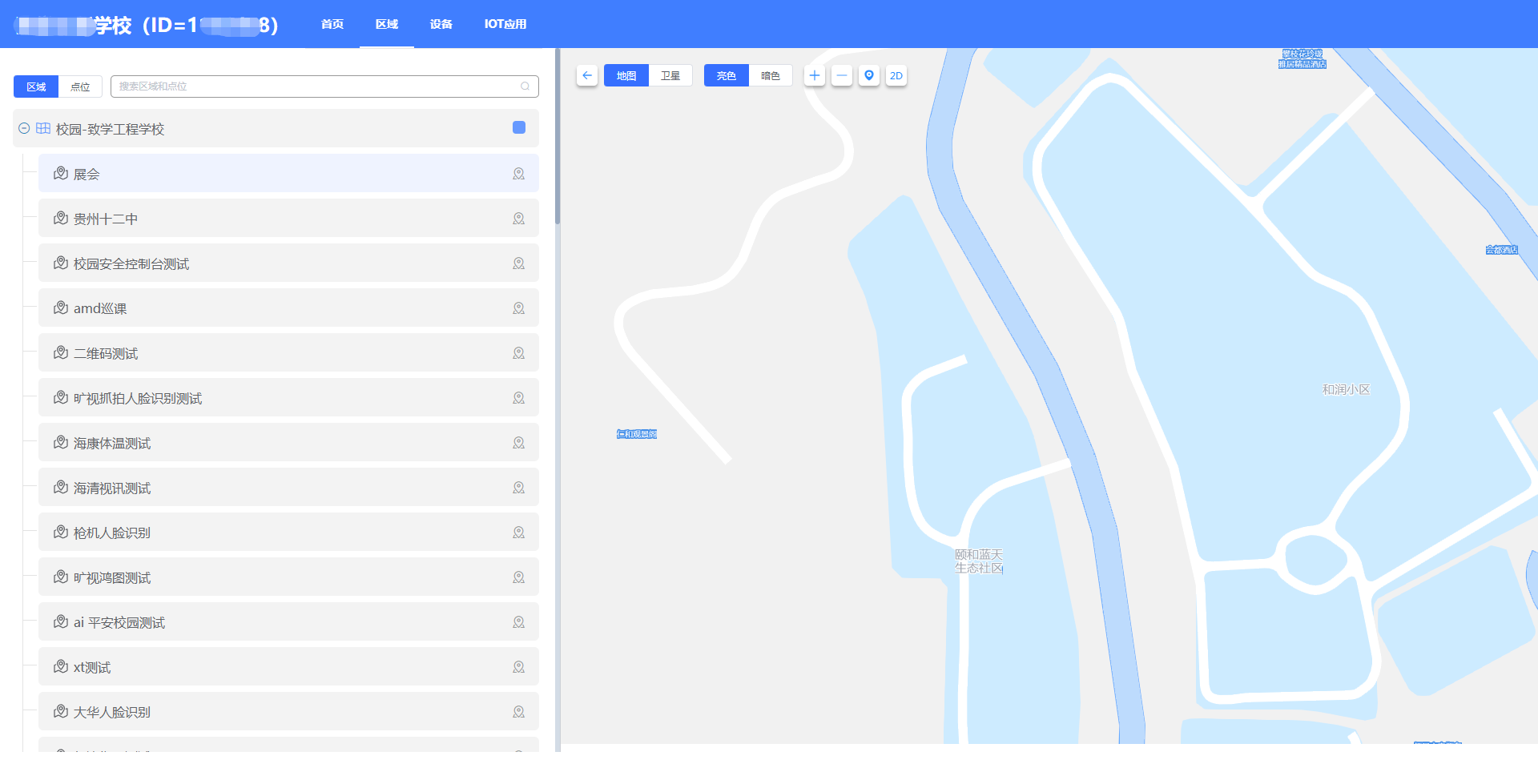
Task: Click the 搜索区域和点位 search field
Action: [x=316, y=86]
